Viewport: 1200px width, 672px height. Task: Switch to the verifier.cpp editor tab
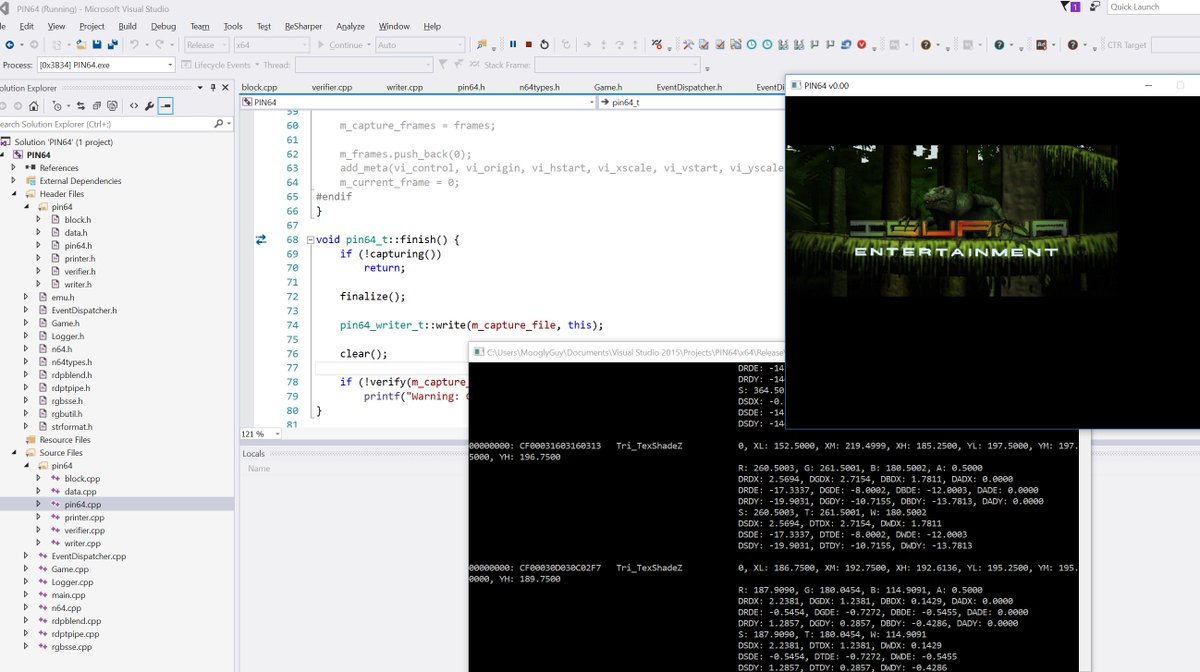(332, 87)
